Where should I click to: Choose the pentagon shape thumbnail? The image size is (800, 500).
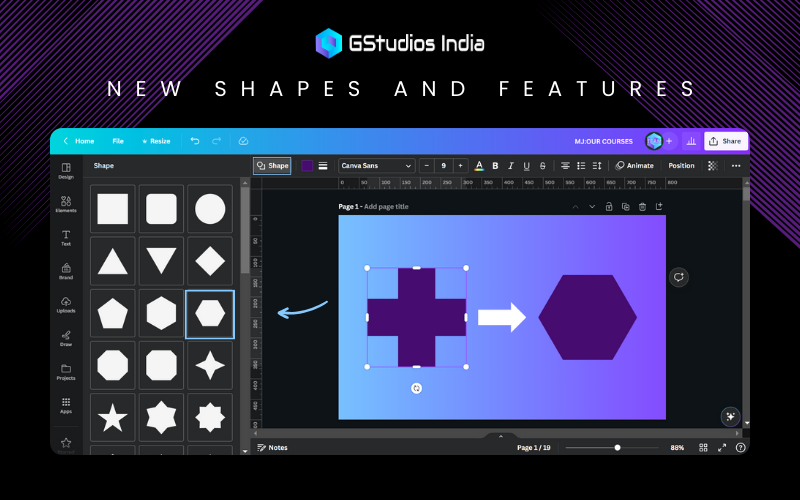click(x=113, y=314)
